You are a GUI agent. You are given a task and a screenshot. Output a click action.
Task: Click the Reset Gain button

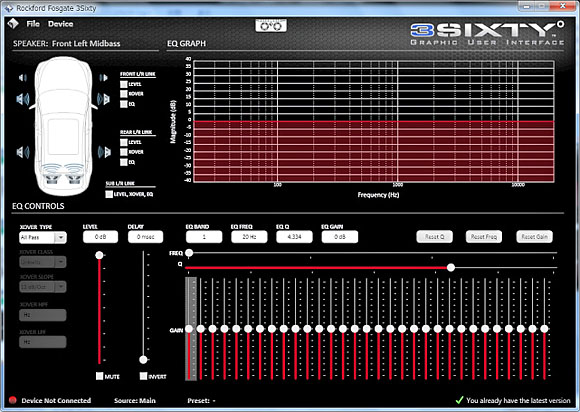(535, 237)
